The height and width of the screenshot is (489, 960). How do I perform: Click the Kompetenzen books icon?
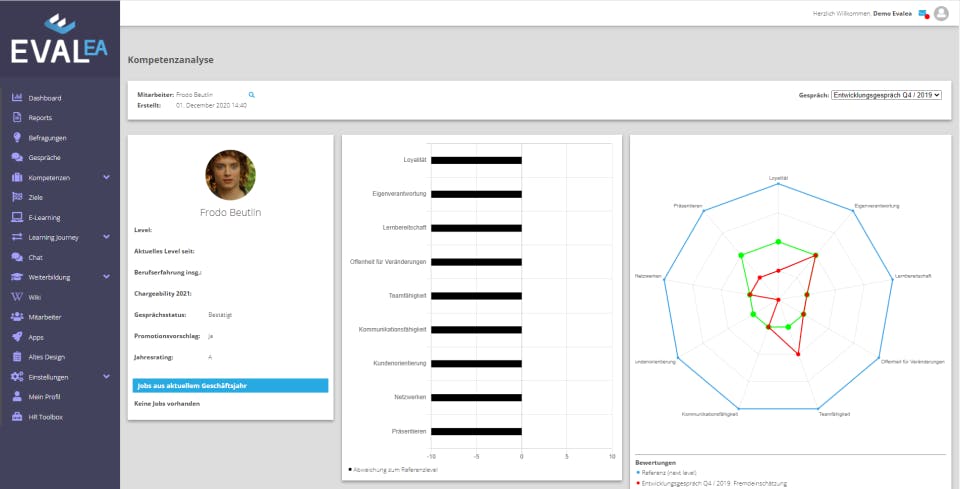tap(17, 177)
